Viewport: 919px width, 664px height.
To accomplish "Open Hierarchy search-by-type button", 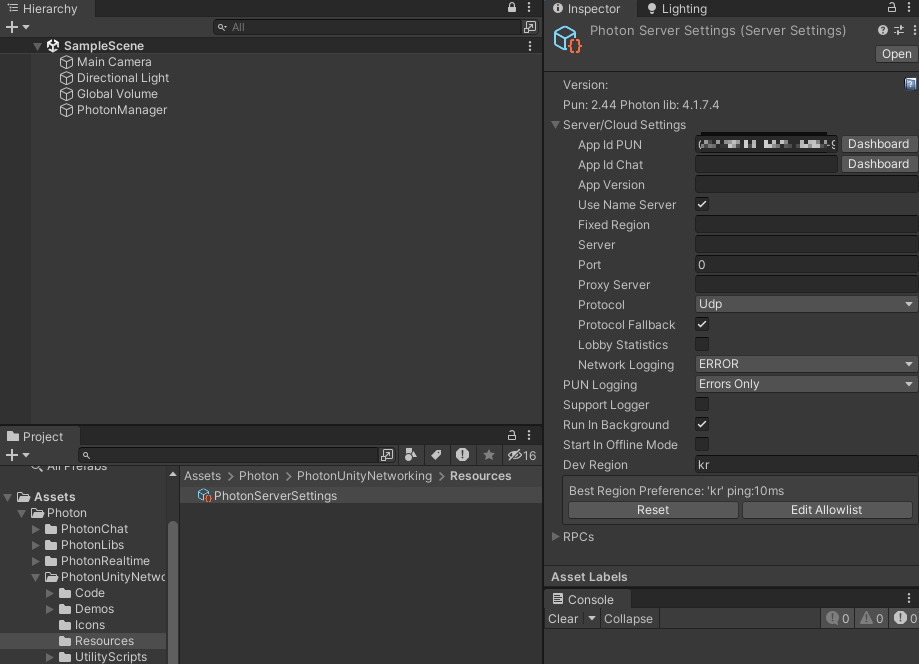I will click(x=530, y=27).
